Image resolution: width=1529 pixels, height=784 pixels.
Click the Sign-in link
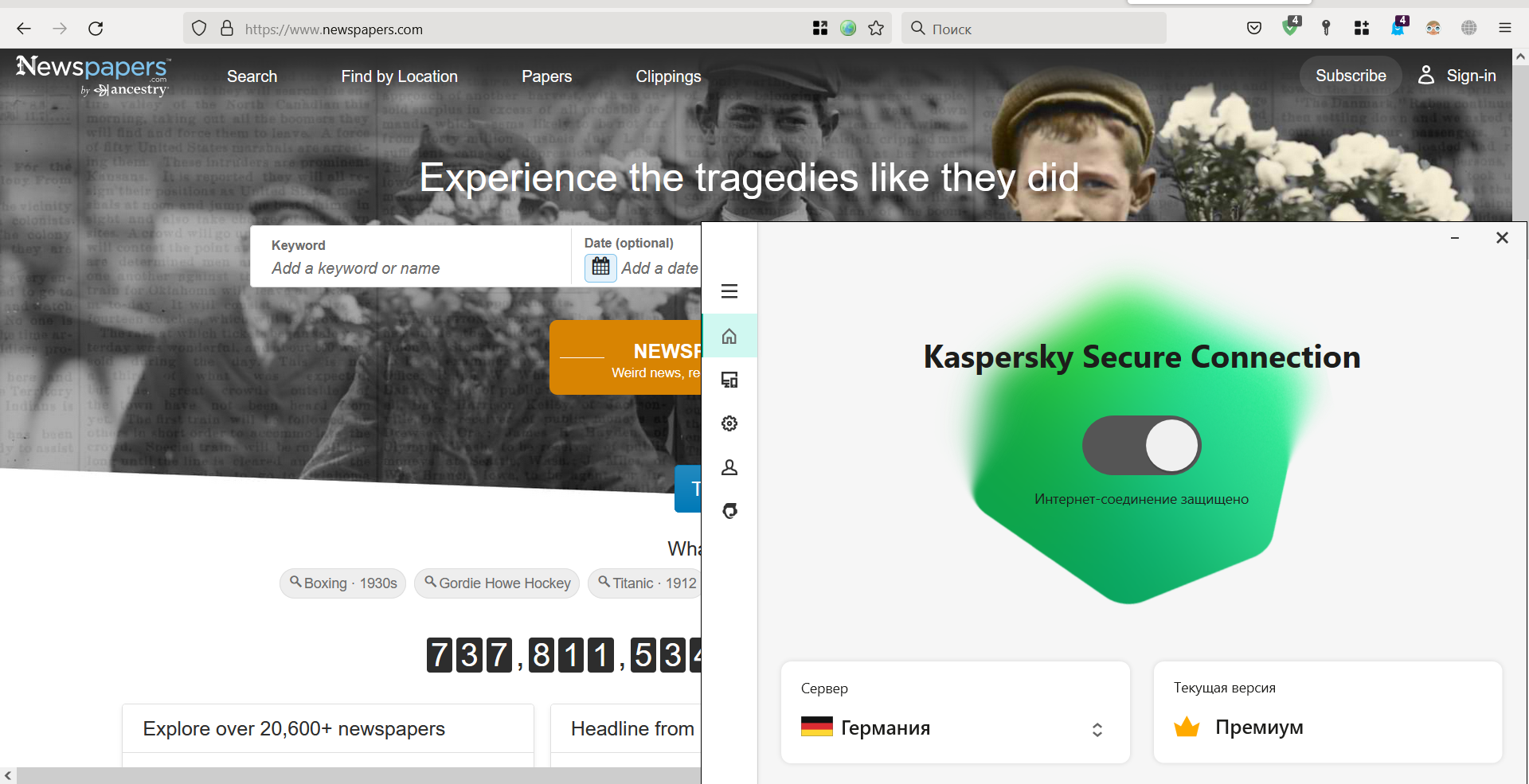click(1457, 76)
